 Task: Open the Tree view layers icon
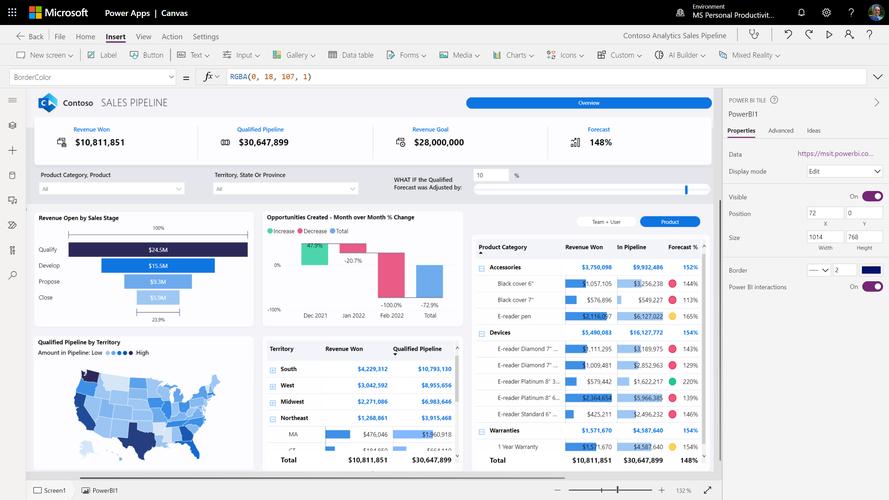click(x=12, y=125)
